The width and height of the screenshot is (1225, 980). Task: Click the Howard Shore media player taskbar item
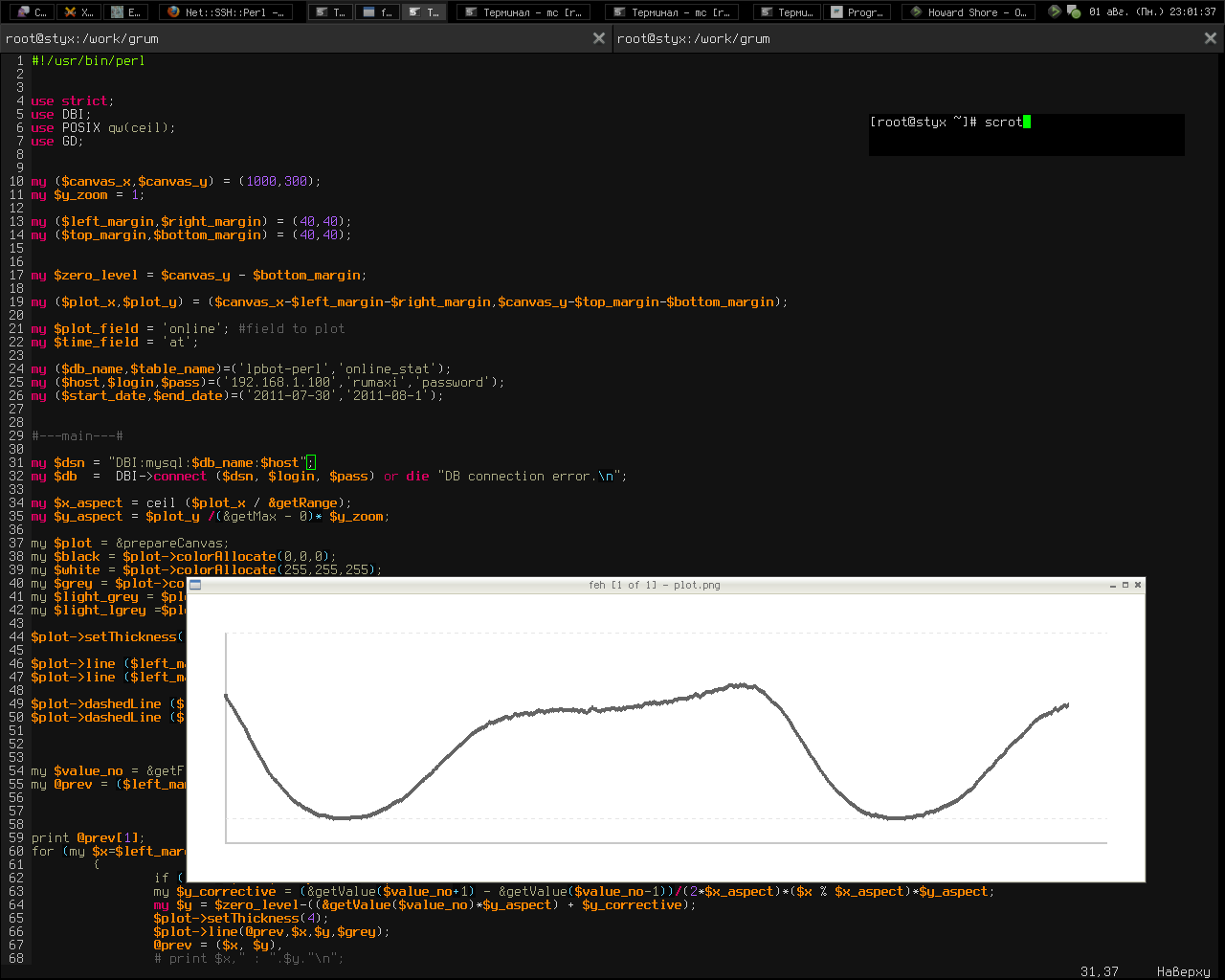point(968,12)
